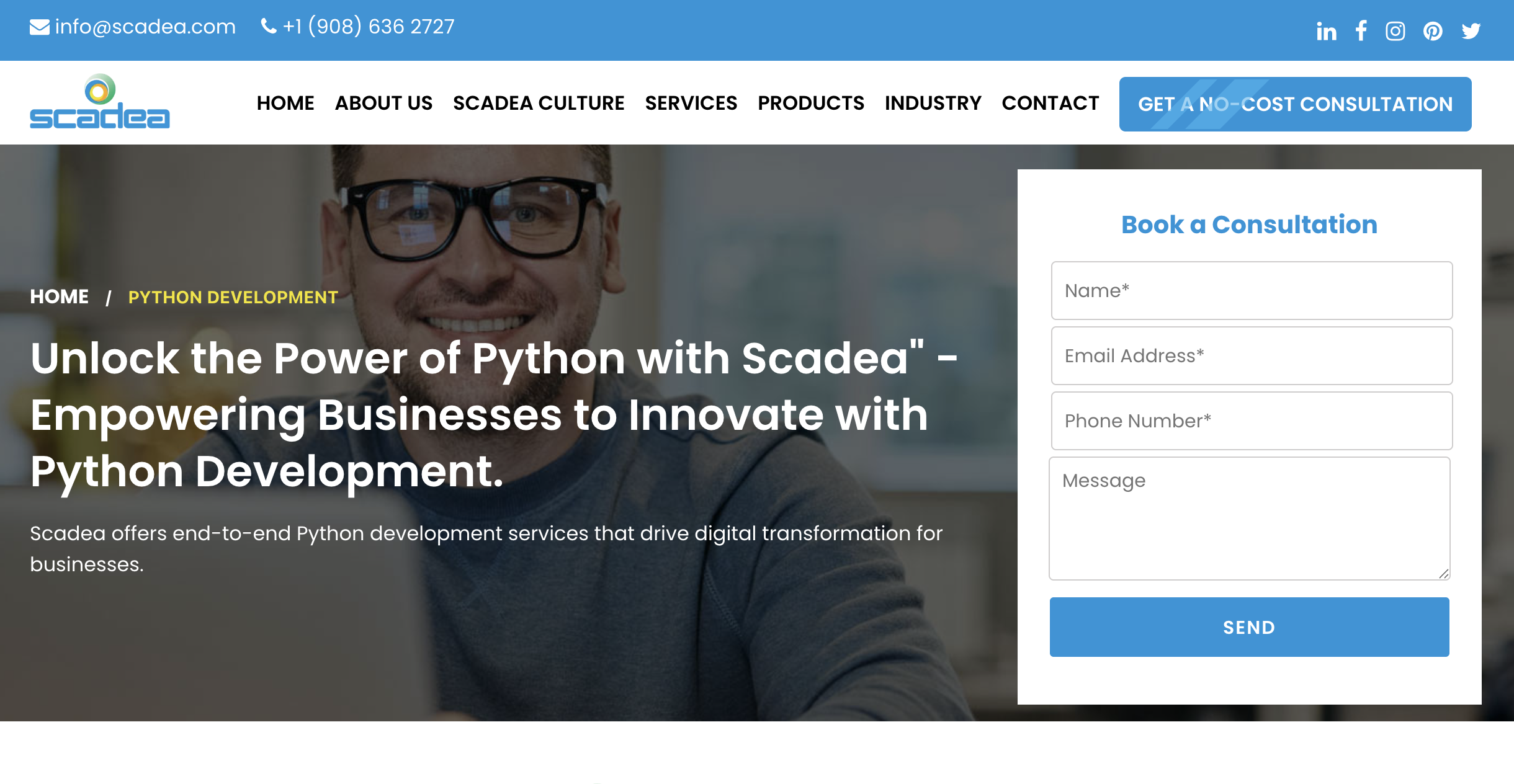Focus the Phone Number field
This screenshot has height=784, width=1514.
point(1252,421)
